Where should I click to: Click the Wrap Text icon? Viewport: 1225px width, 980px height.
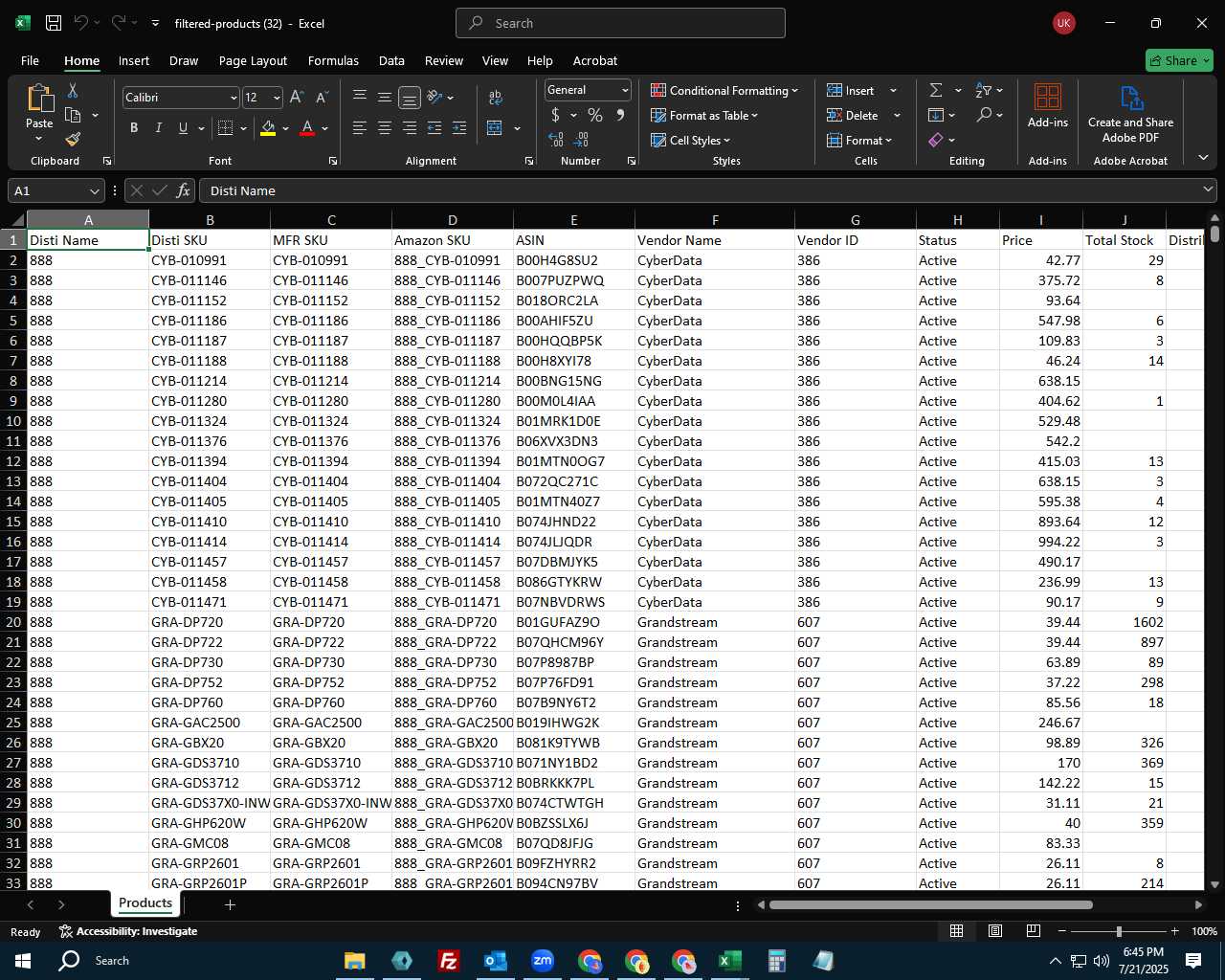click(x=496, y=98)
